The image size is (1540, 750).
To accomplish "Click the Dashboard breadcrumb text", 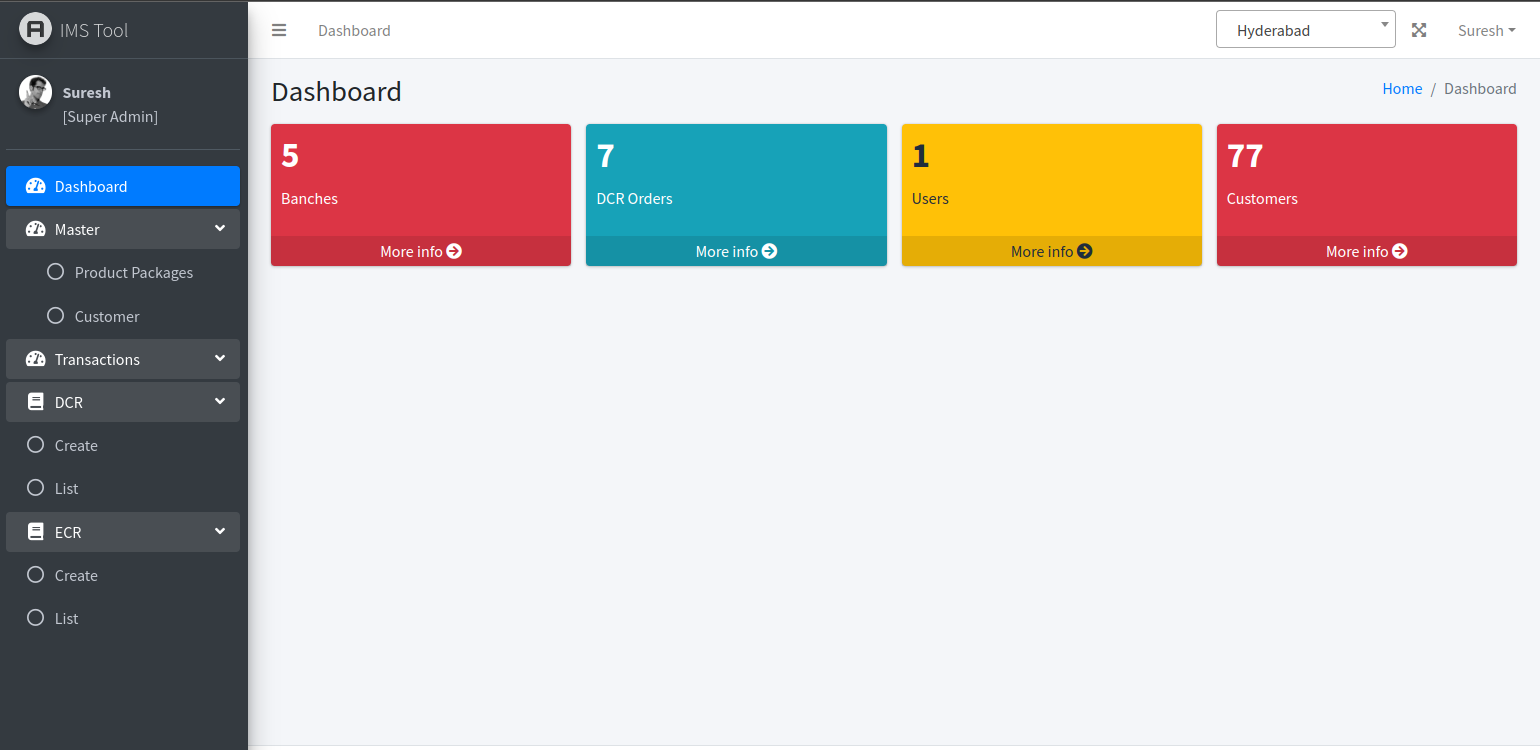I will point(1480,88).
